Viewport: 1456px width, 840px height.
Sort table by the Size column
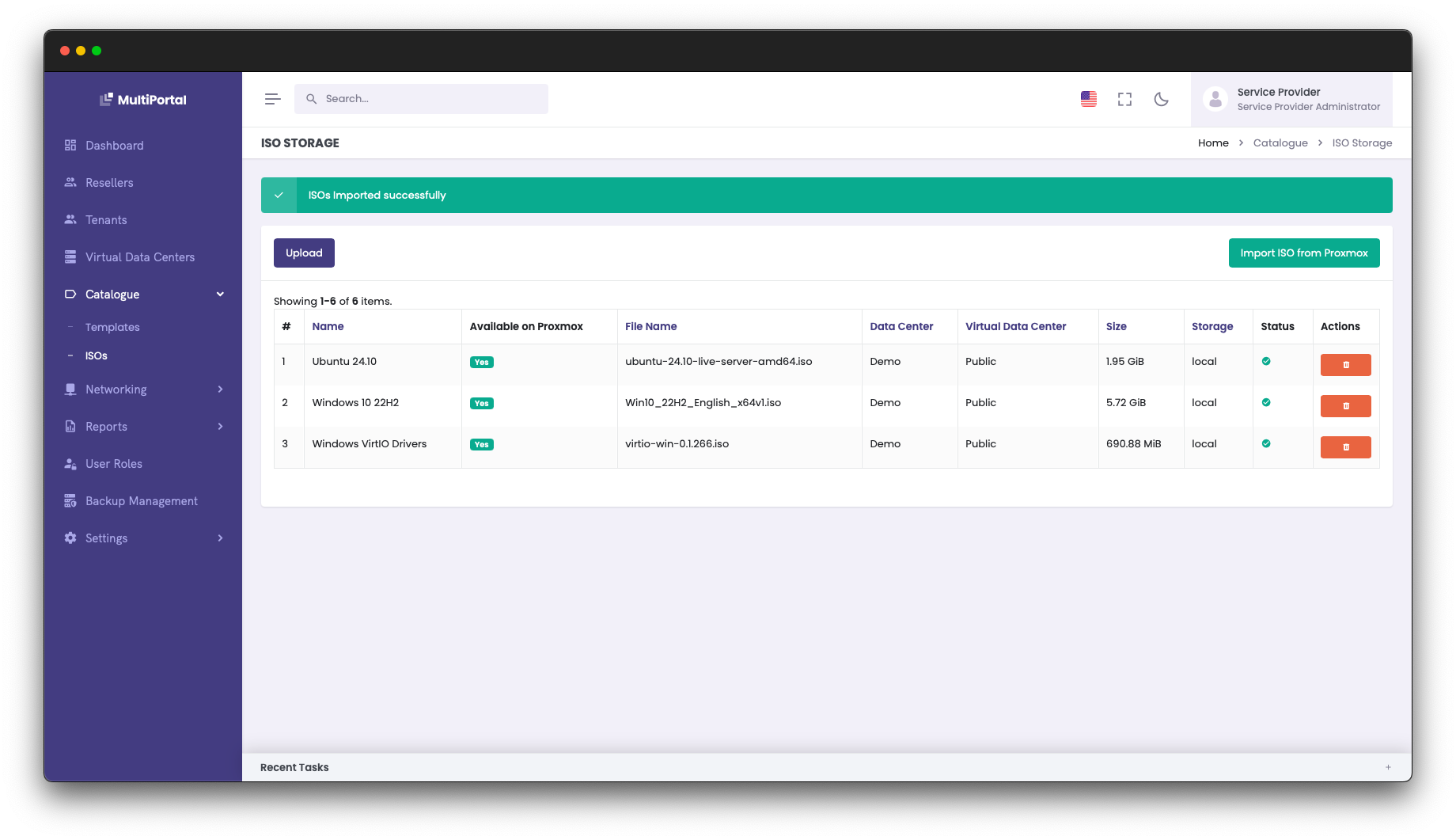[1116, 326]
